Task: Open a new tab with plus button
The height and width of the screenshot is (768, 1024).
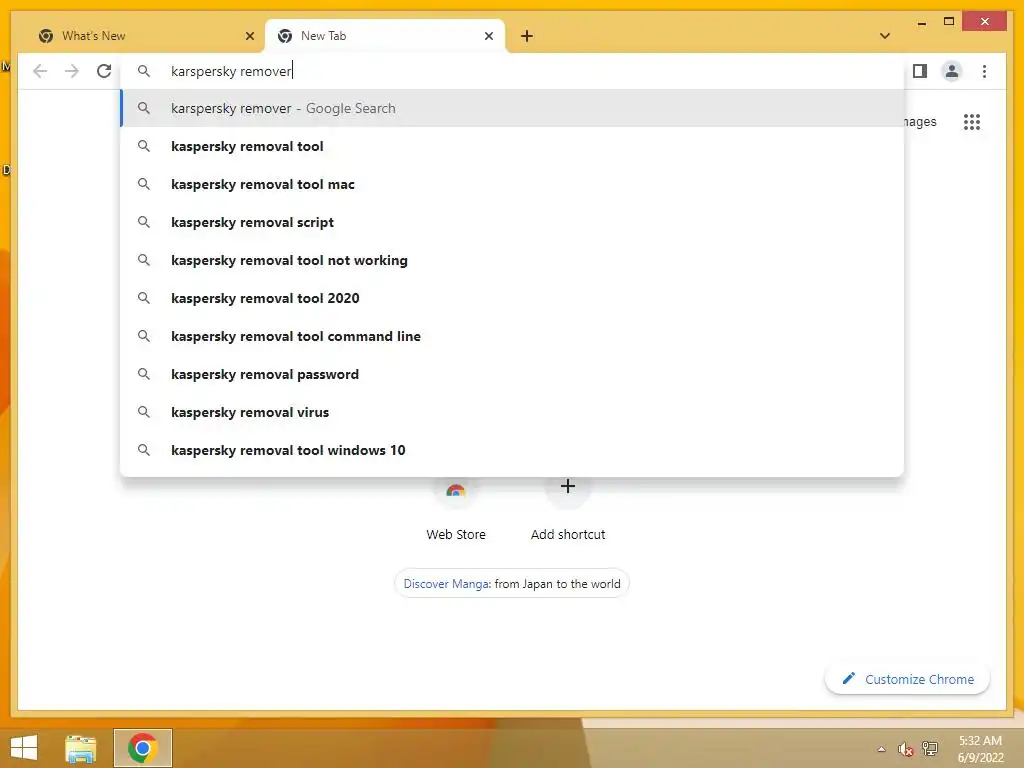Action: (527, 36)
